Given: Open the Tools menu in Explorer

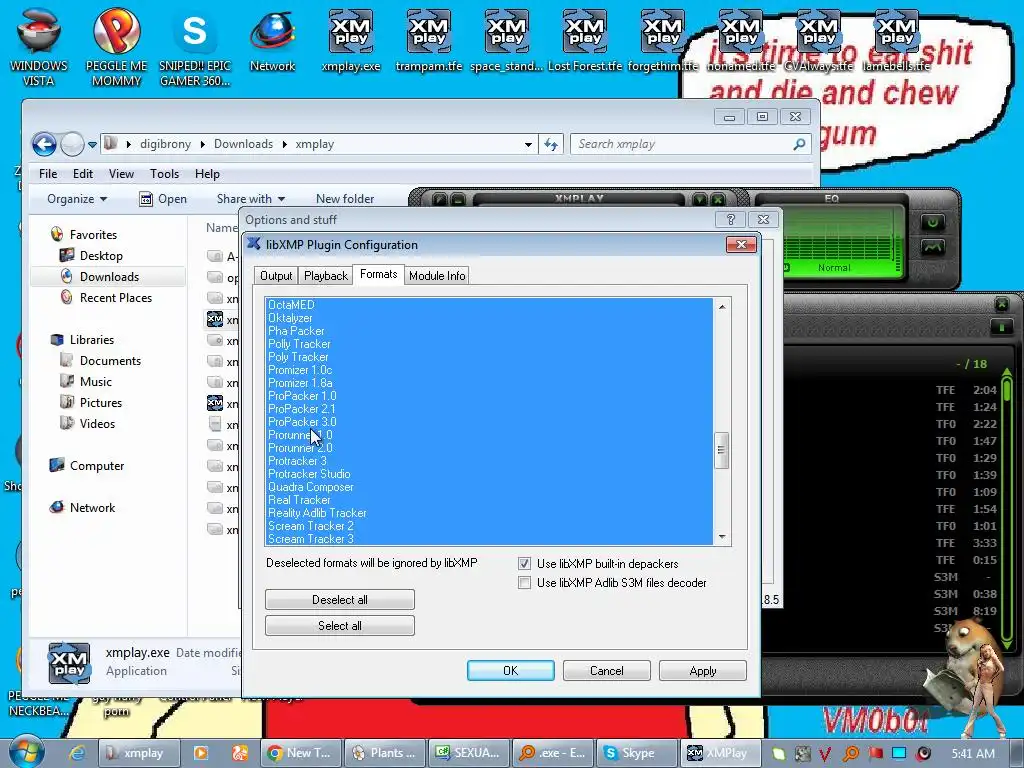Looking at the screenshot, I should 164,174.
